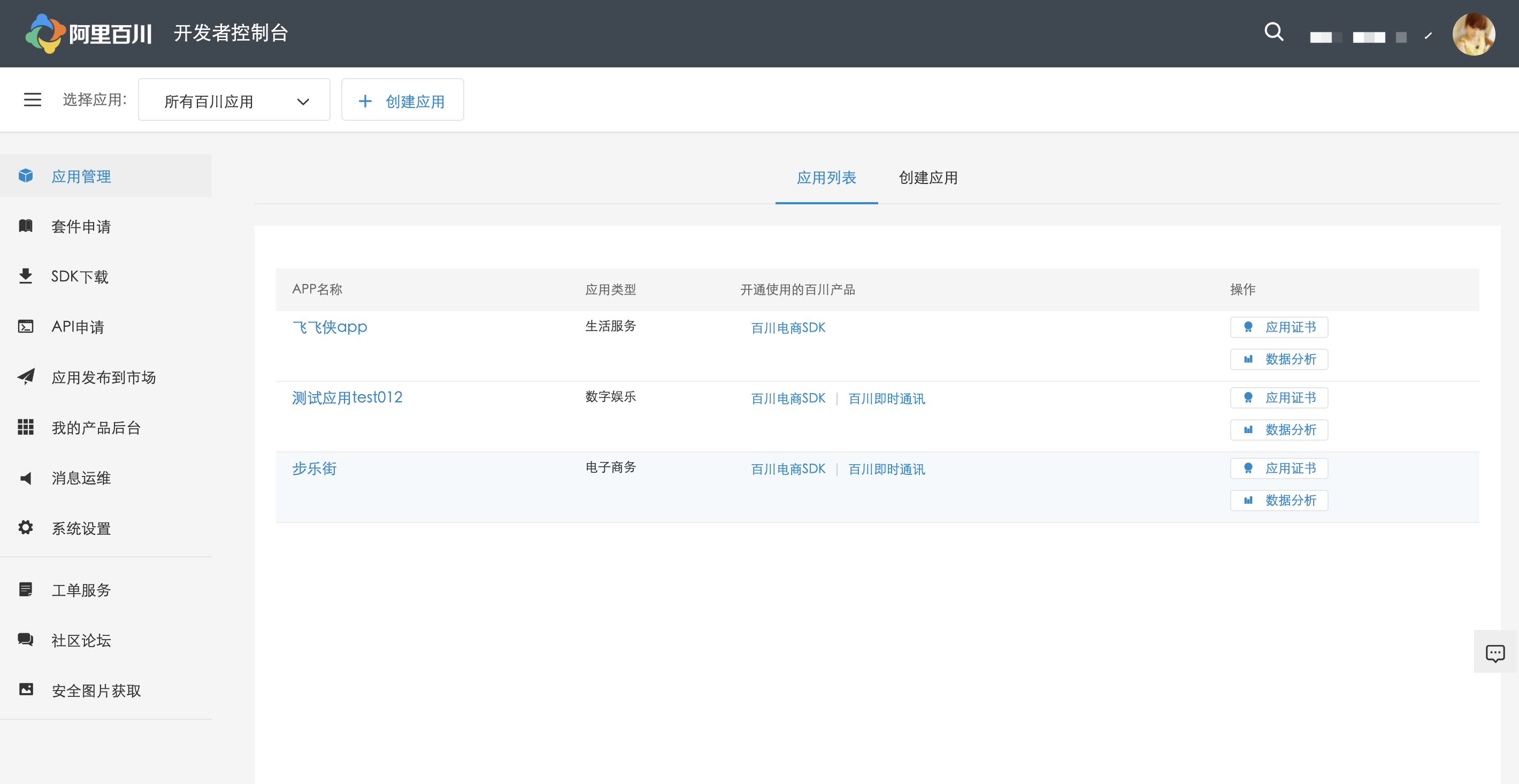The width and height of the screenshot is (1519, 784).
Task: Click the 套件申请 book icon
Action: click(25, 226)
